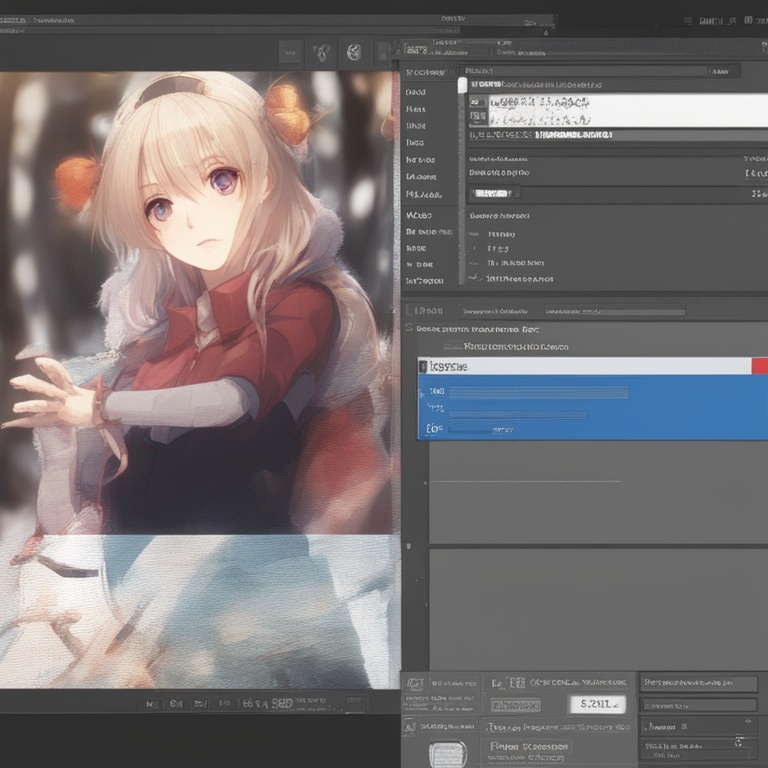
Task: Click the swirl-shaped tool icon above the canvas
Action: pyautogui.click(x=354, y=52)
